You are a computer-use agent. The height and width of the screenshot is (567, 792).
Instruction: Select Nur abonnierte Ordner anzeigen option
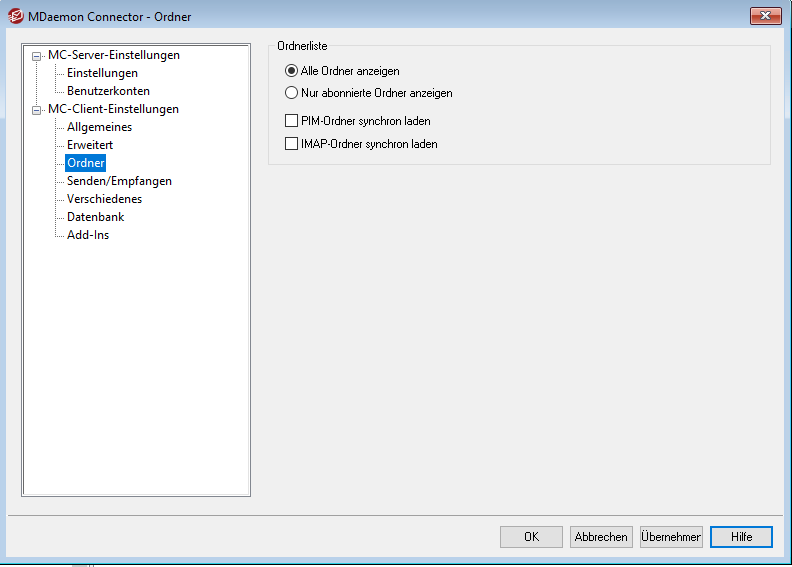(292, 93)
